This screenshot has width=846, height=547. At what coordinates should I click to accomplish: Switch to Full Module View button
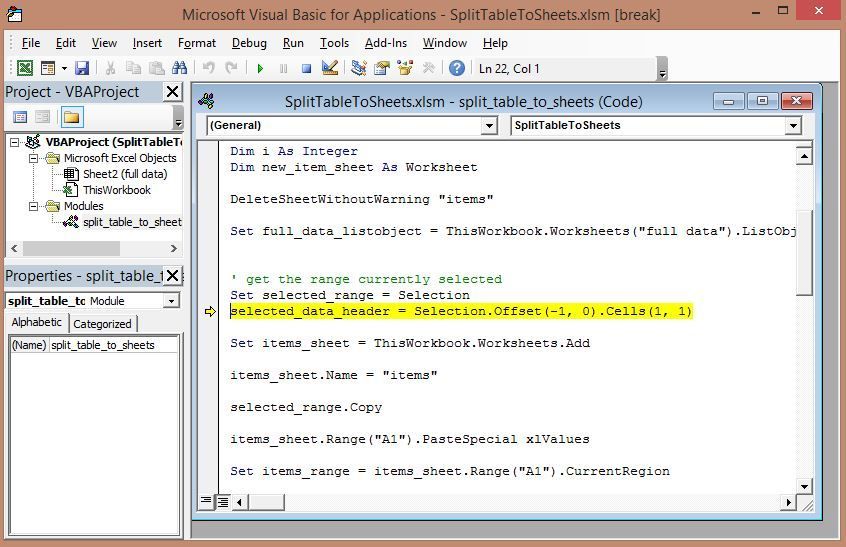(222, 502)
